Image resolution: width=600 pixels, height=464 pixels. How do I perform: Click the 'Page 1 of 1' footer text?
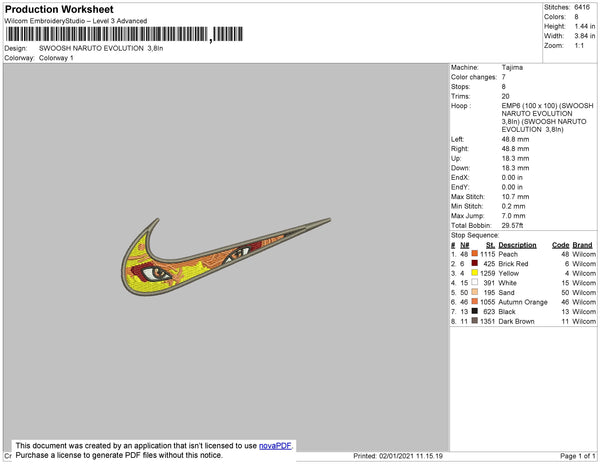point(578,456)
